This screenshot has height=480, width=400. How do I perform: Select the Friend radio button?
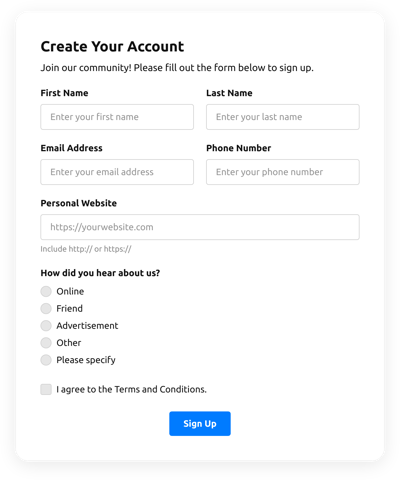coord(46,308)
